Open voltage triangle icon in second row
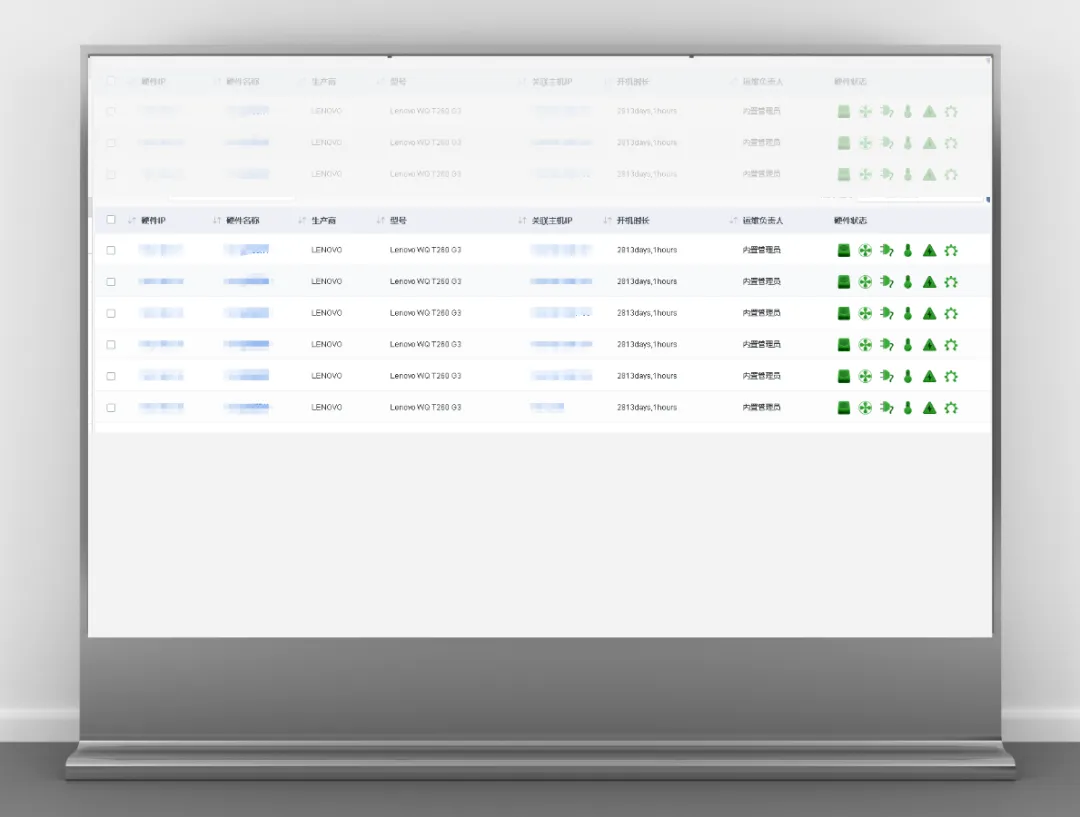 click(x=929, y=282)
